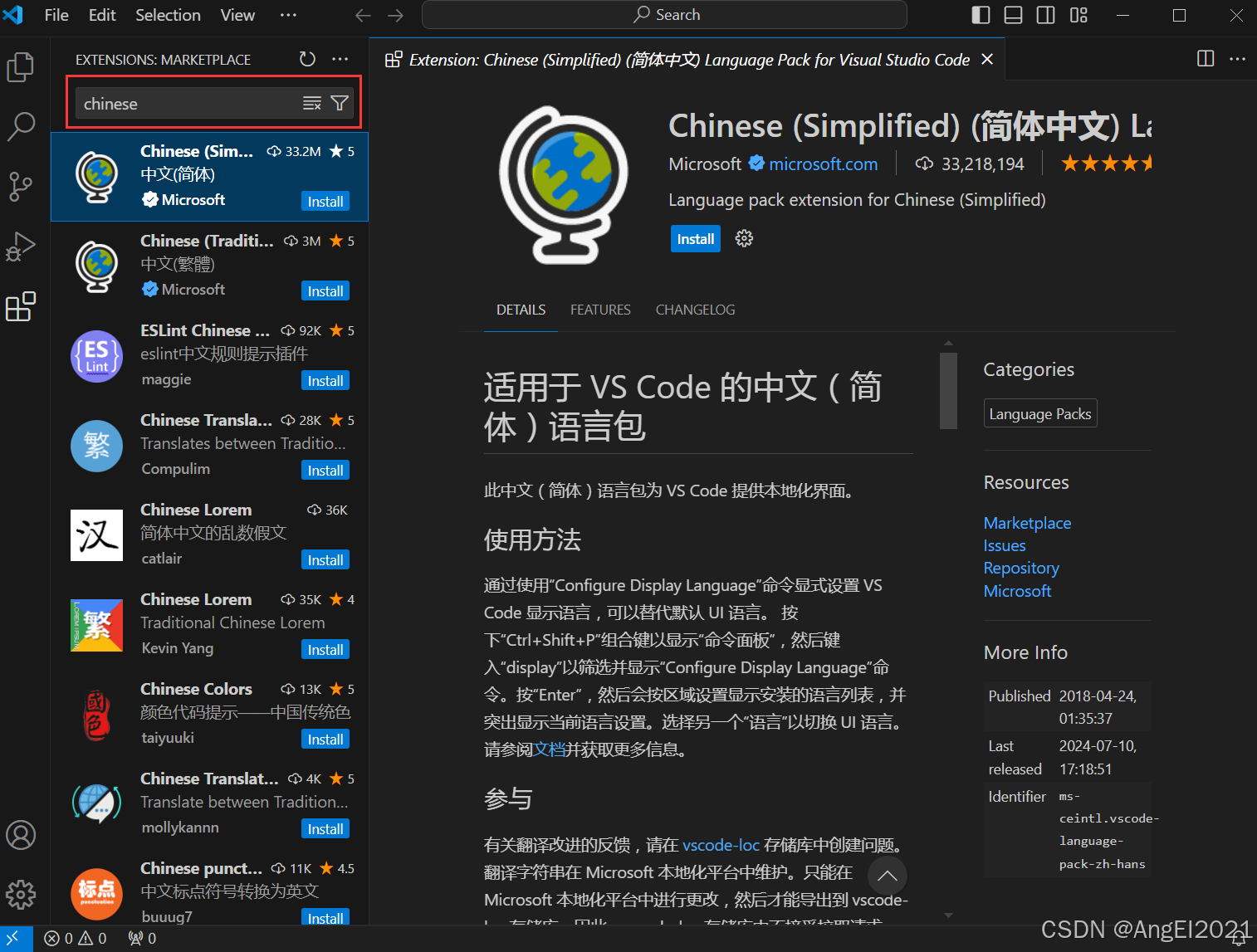Viewport: 1257px width, 952px height.
Task: Install Chinese (Simplified) from list
Action: [325, 202]
